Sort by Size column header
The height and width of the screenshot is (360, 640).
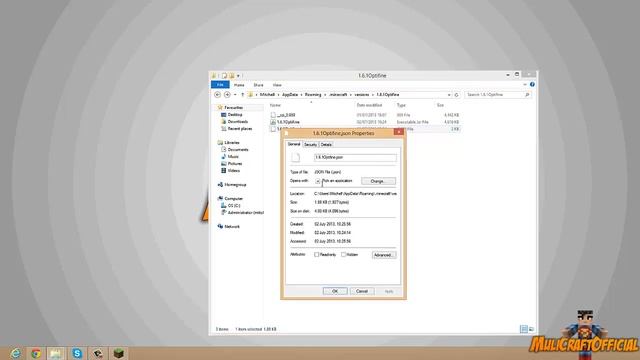(440, 105)
